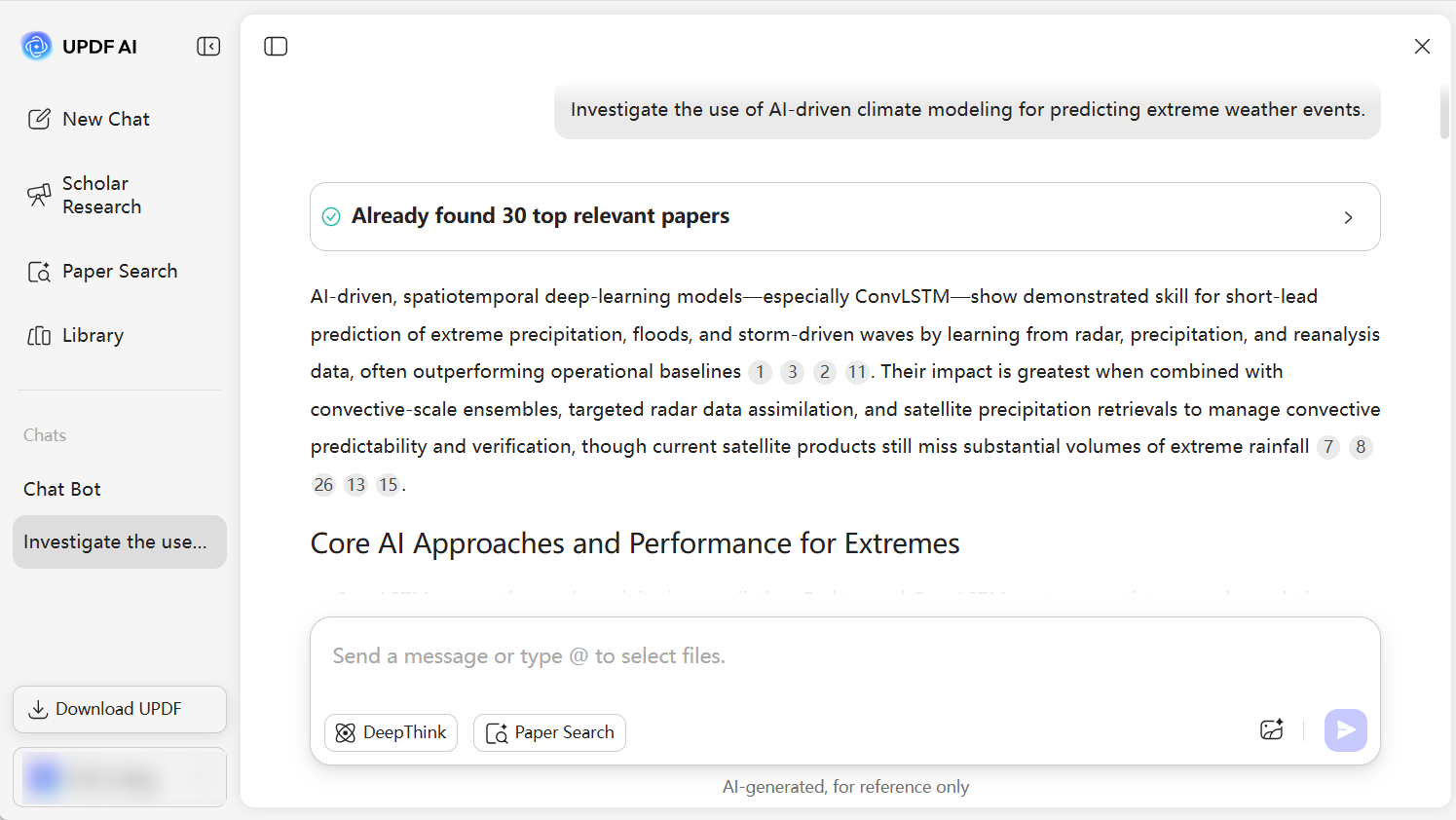Screen dimensions: 1456x820
Task: Click the Scholar Research telescope icon
Action: (x=39, y=195)
